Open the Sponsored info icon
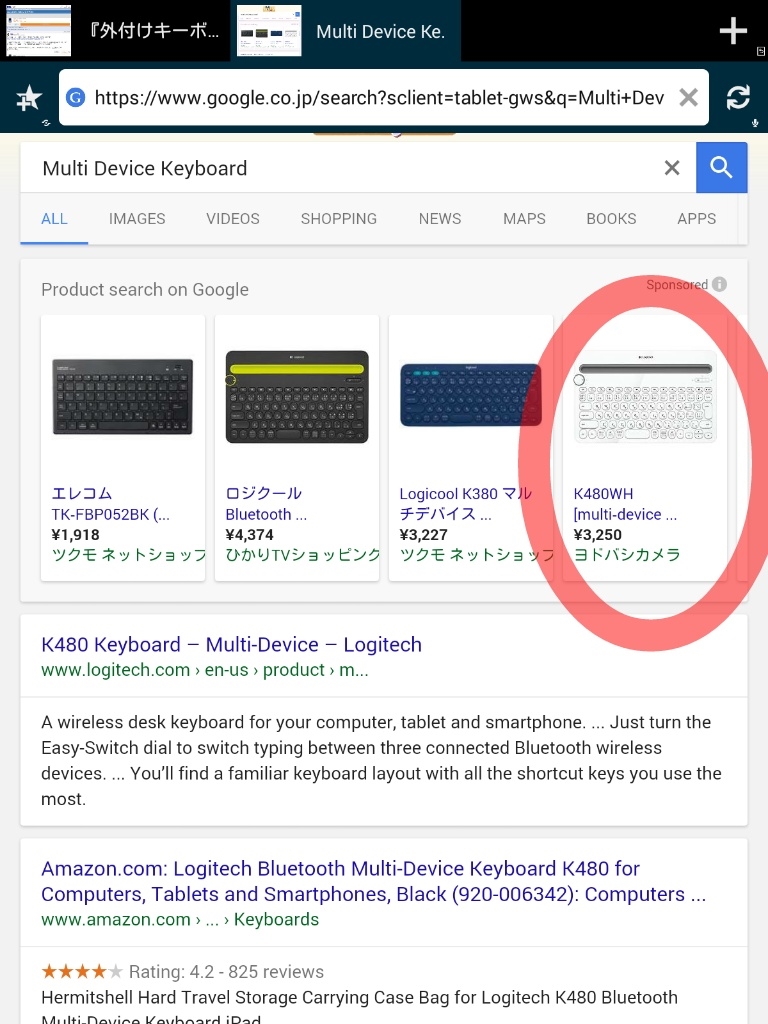 point(719,285)
